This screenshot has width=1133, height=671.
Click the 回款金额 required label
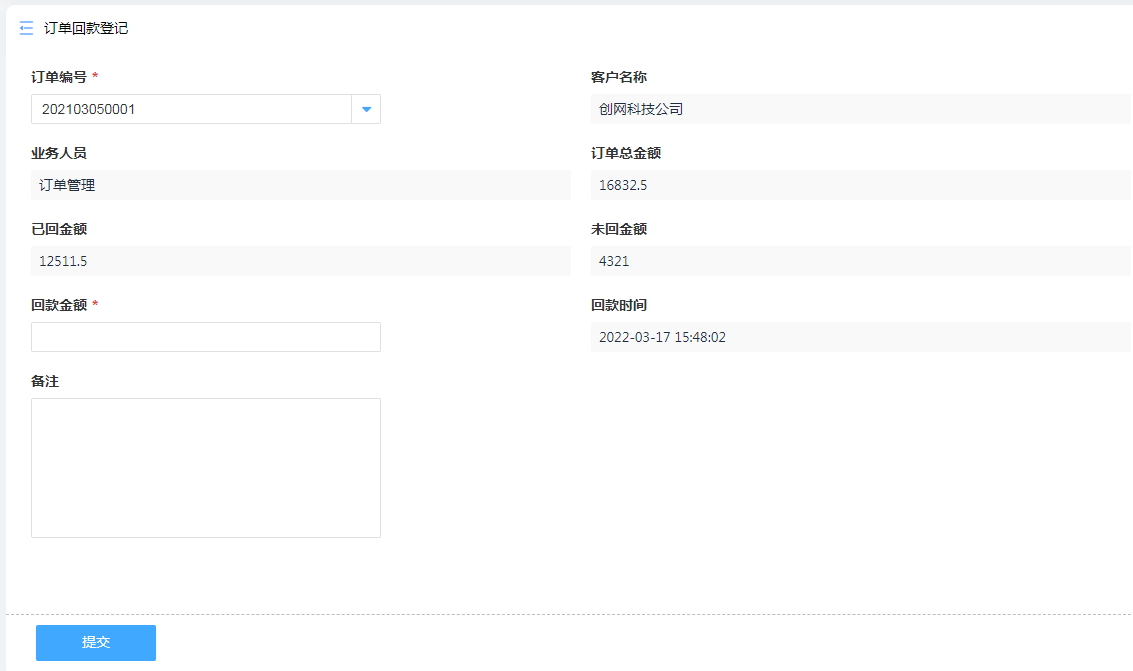tap(59, 305)
